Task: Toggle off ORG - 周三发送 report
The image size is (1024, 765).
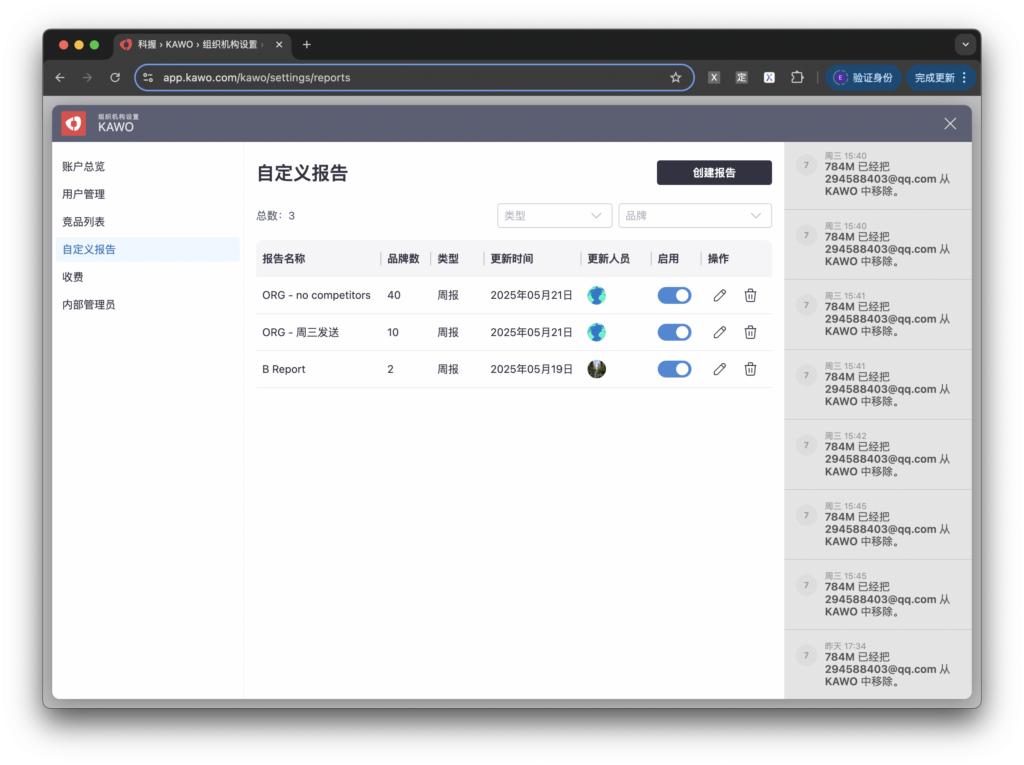Action: [674, 332]
